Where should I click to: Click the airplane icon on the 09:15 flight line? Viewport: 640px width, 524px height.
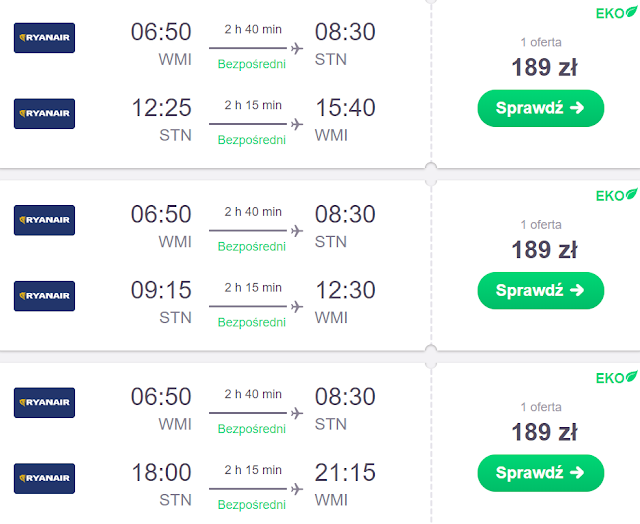tap(296, 307)
